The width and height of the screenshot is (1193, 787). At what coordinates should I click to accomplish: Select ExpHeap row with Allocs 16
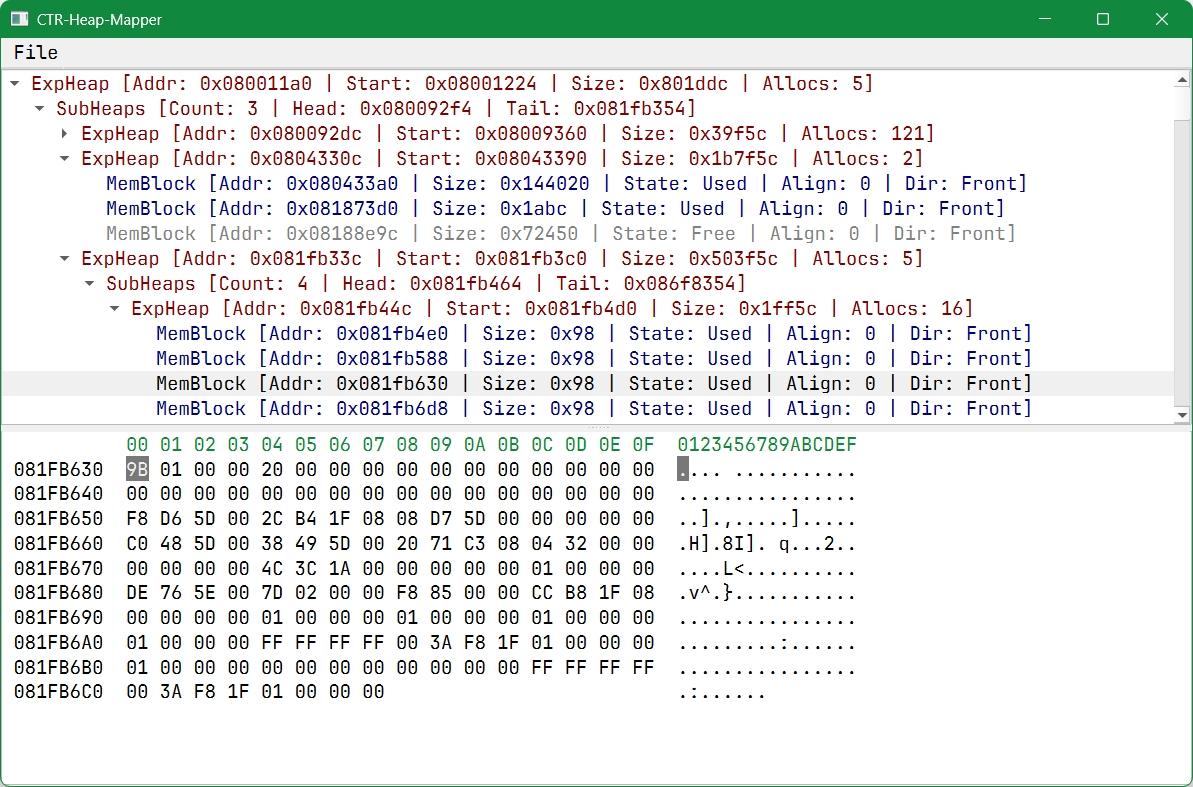point(552,309)
